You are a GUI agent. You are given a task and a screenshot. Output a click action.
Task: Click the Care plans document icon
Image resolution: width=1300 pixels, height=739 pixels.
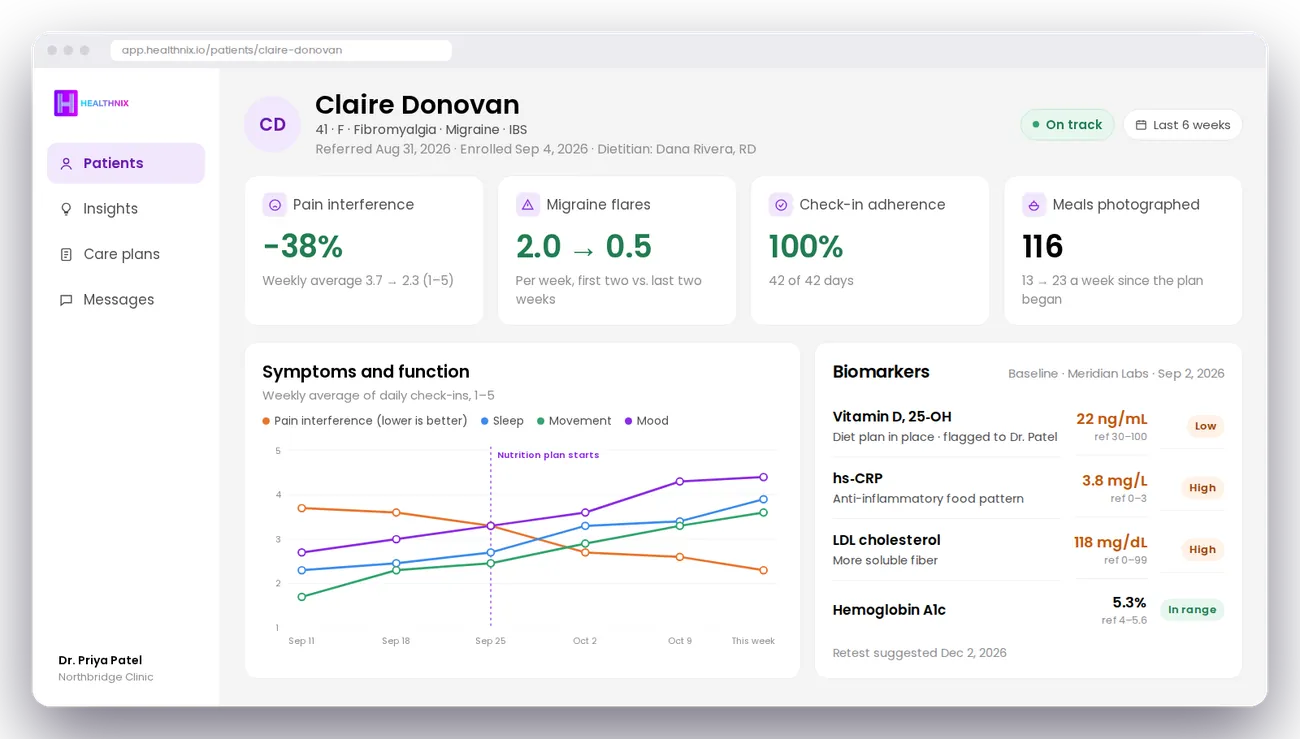(x=66, y=254)
